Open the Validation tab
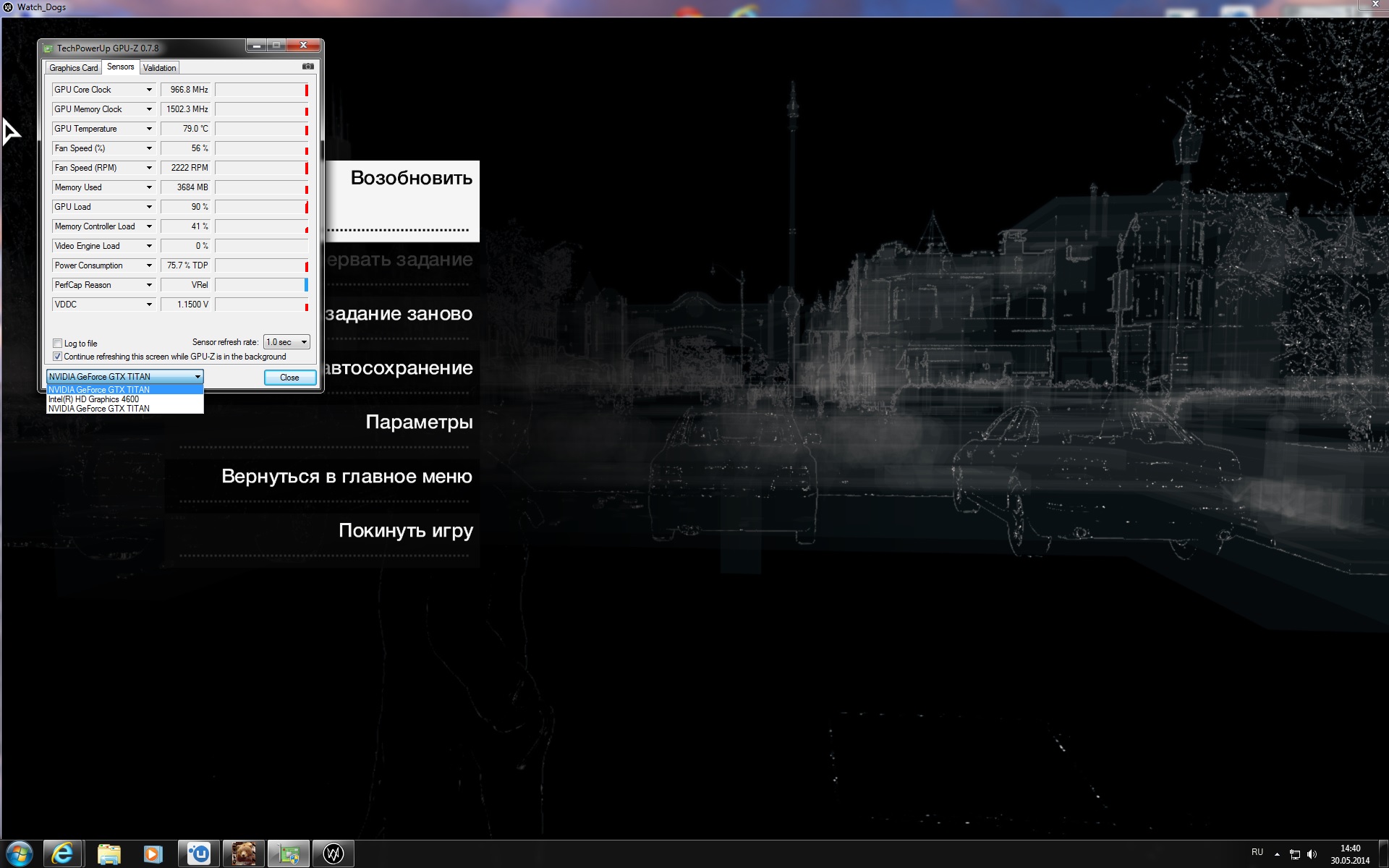 159,68
